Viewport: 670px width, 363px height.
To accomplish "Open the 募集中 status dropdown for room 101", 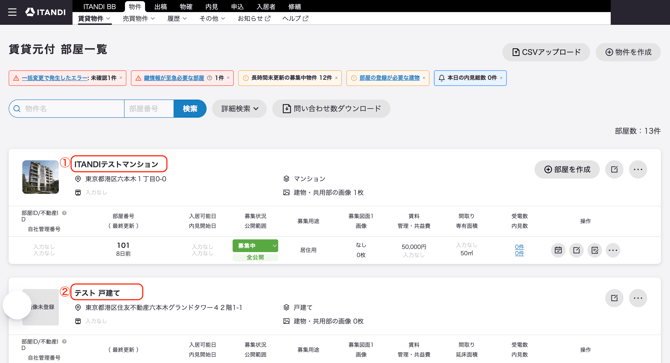I will (x=255, y=246).
